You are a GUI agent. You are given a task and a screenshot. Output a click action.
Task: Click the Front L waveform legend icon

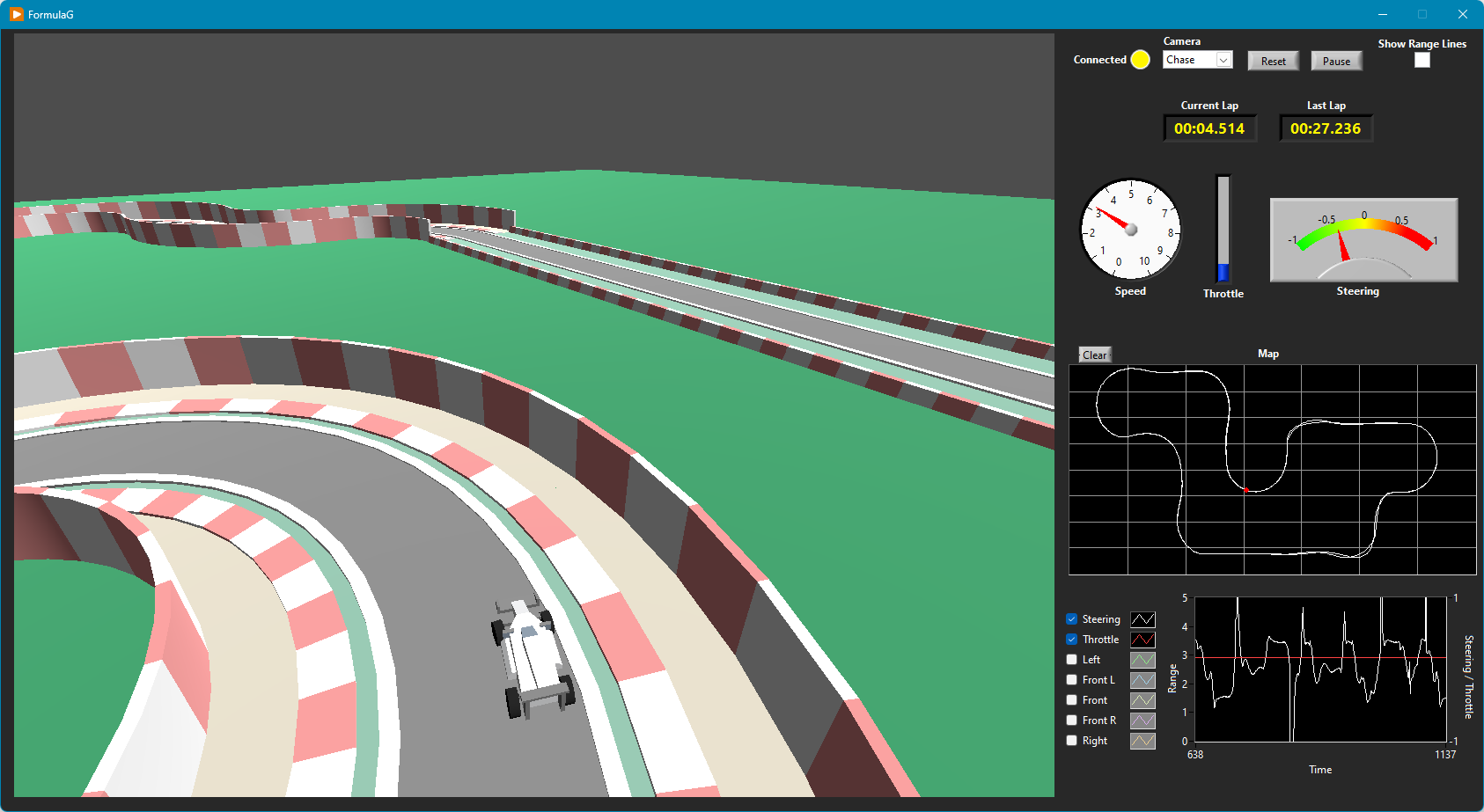click(x=1142, y=679)
